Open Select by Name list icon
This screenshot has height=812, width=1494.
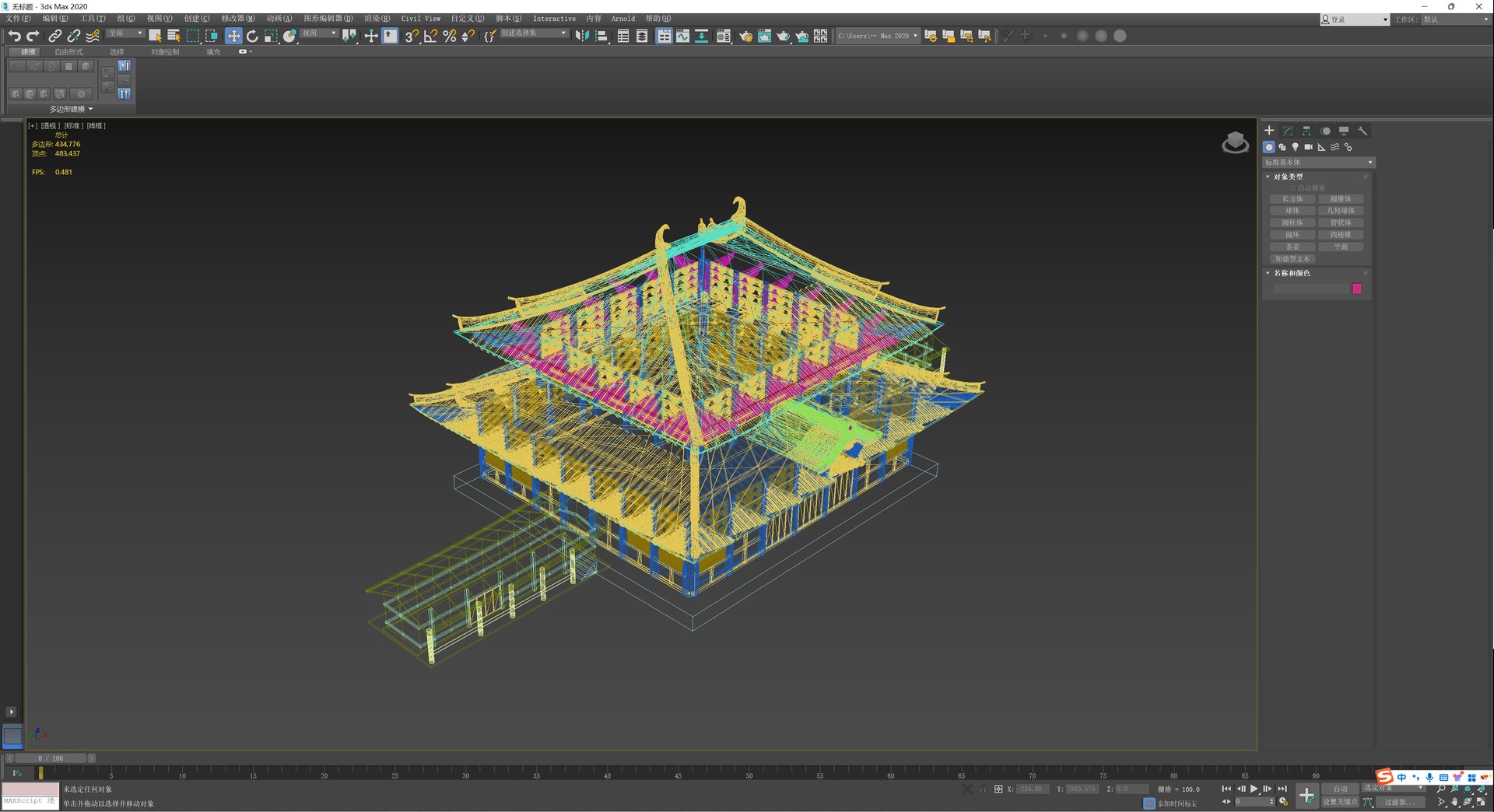click(x=174, y=36)
